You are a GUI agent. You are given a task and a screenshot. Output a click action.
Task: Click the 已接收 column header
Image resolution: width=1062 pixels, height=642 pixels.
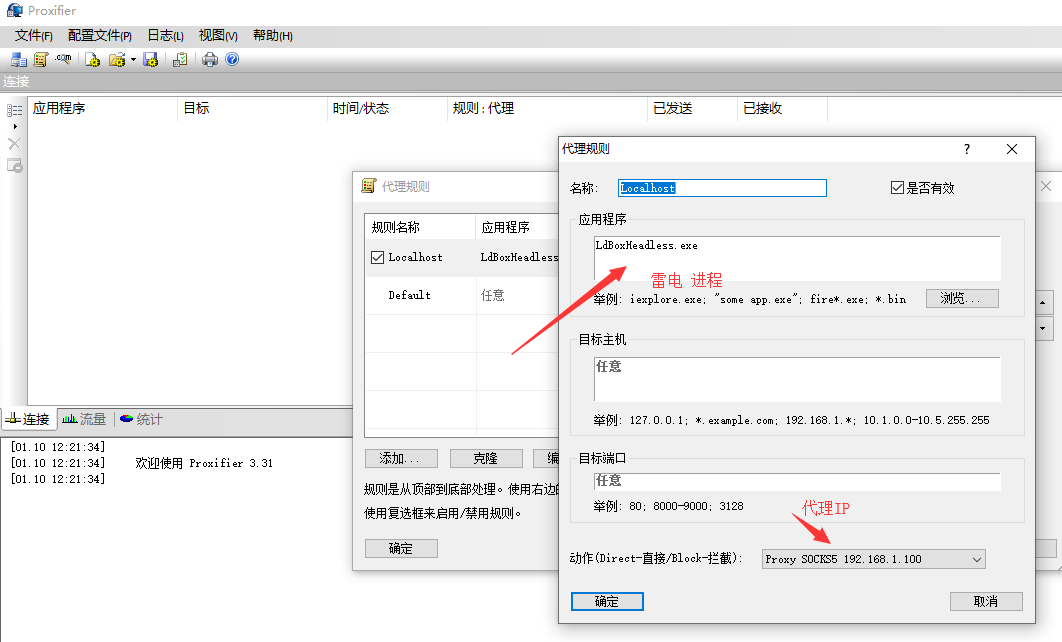pos(782,108)
